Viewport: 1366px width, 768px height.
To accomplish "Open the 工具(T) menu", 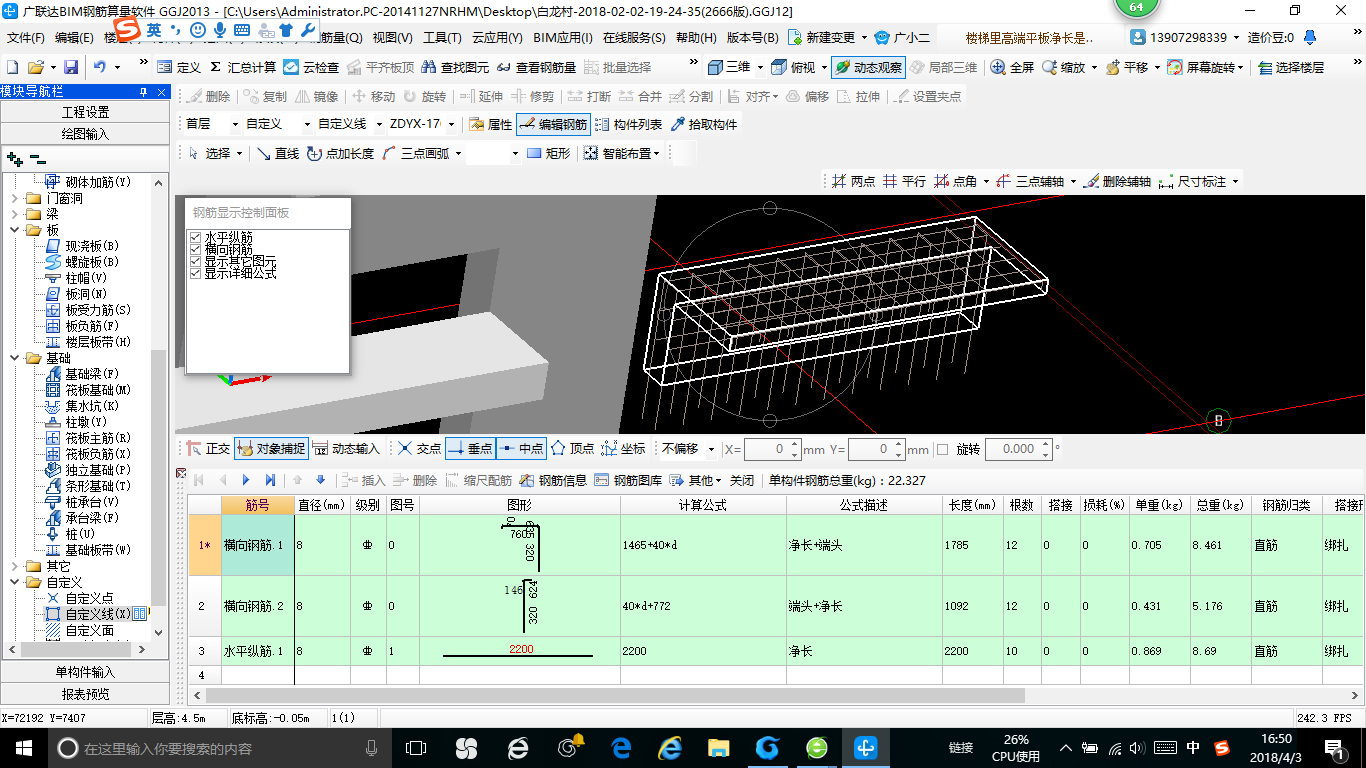I will tap(442, 37).
